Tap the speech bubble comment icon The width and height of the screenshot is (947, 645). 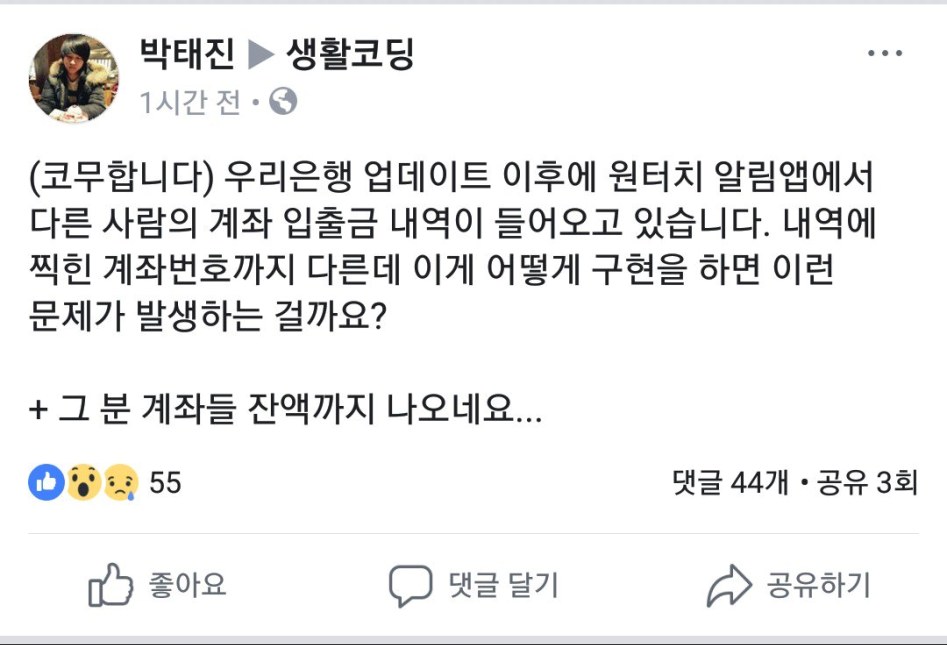click(410, 585)
